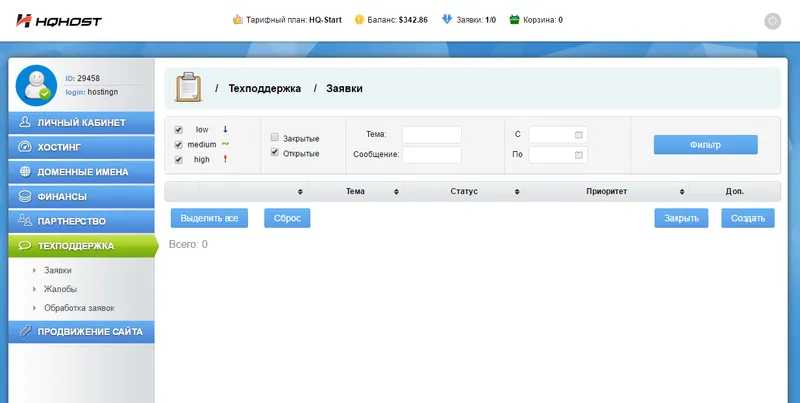Enable the Закрытые checkbox
Viewport: 800px width, 403px height.
274,137
